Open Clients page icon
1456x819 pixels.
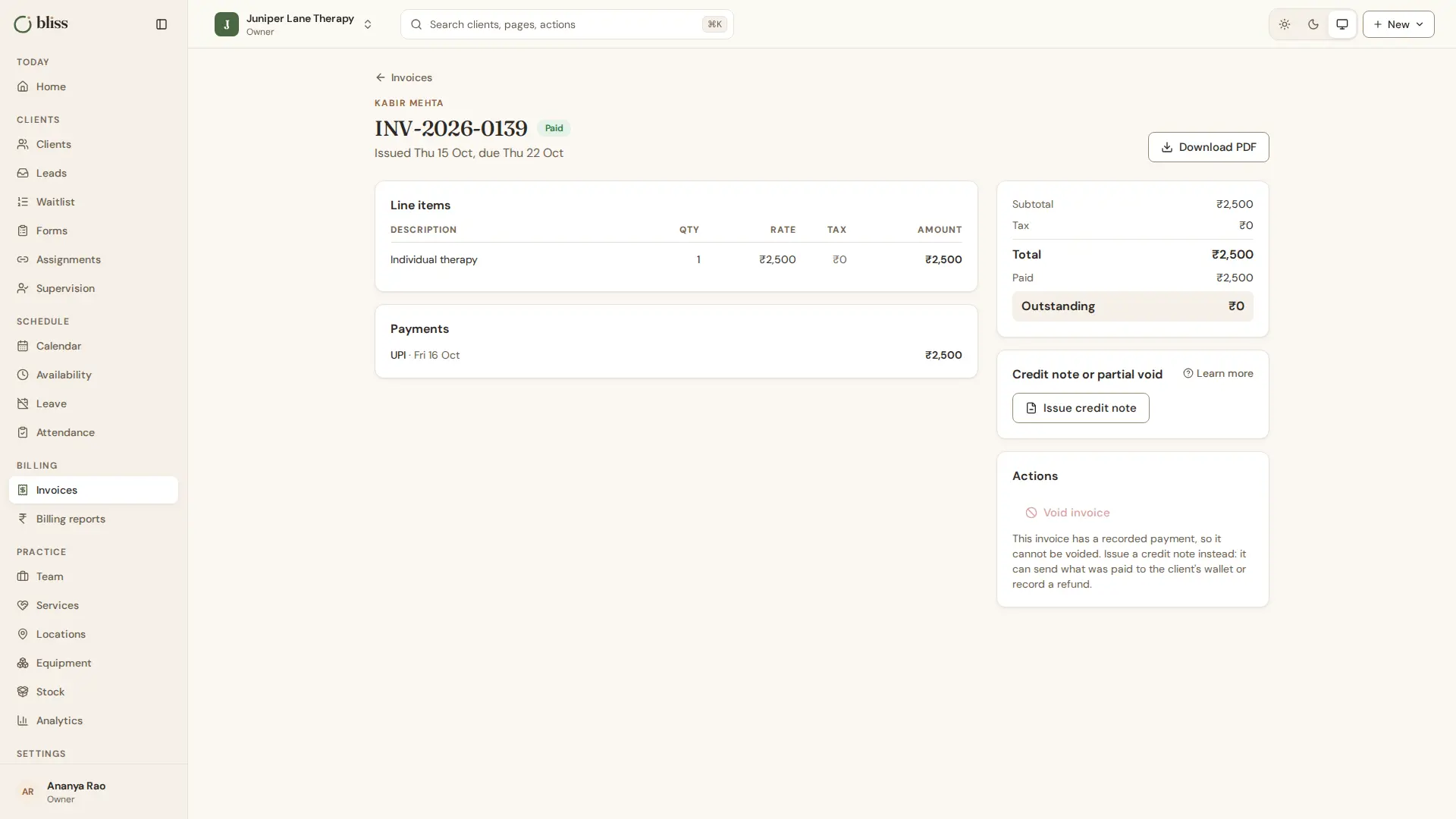click(x=23, y=144)
